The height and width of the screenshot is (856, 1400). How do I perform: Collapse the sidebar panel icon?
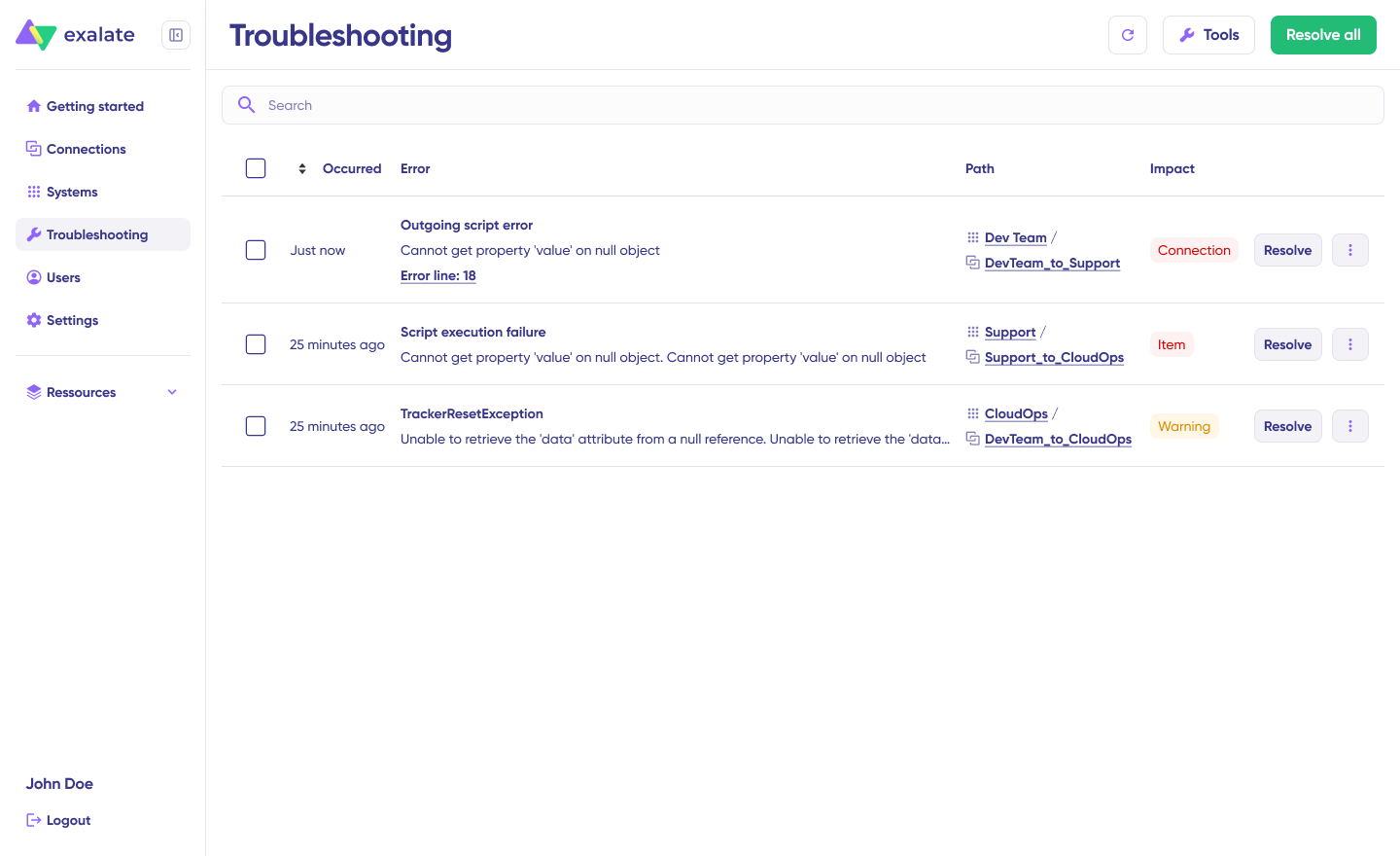coord(176,35)
